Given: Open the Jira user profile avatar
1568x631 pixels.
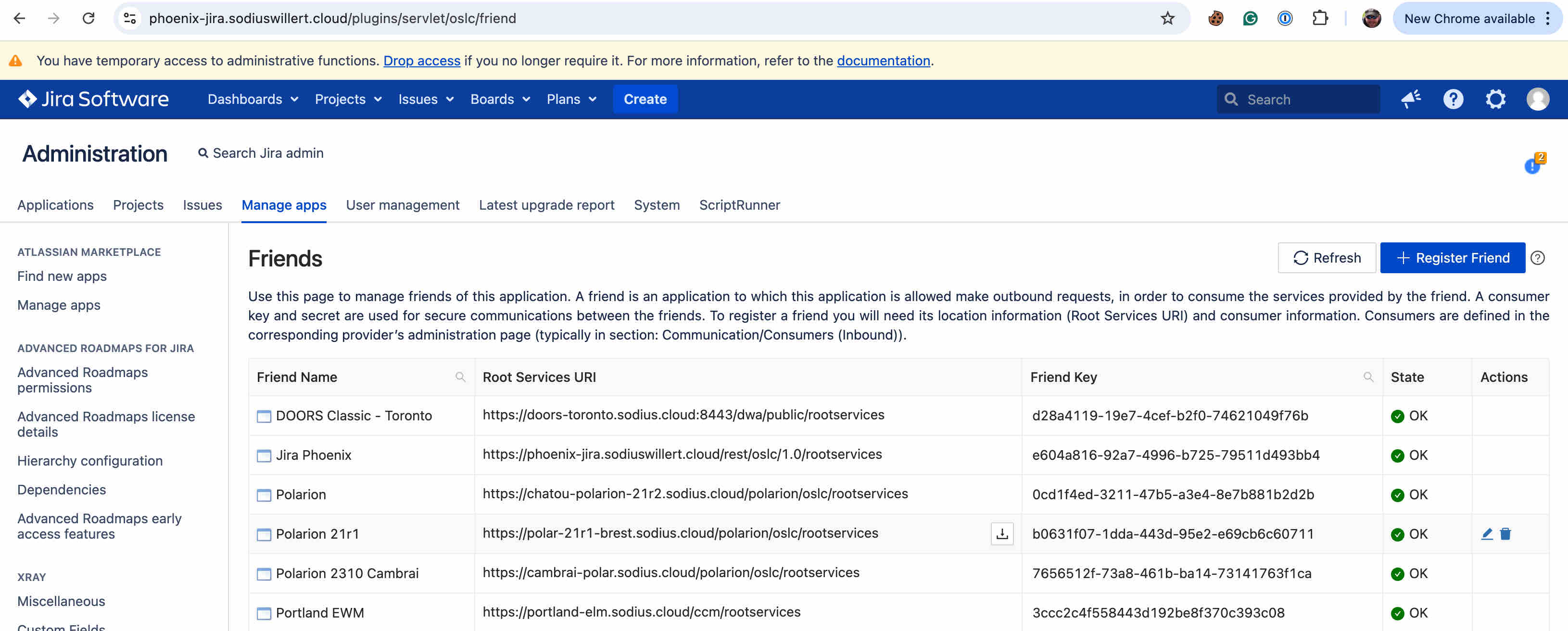Looking at the screenshot, I should click(x=1538, y=99).
